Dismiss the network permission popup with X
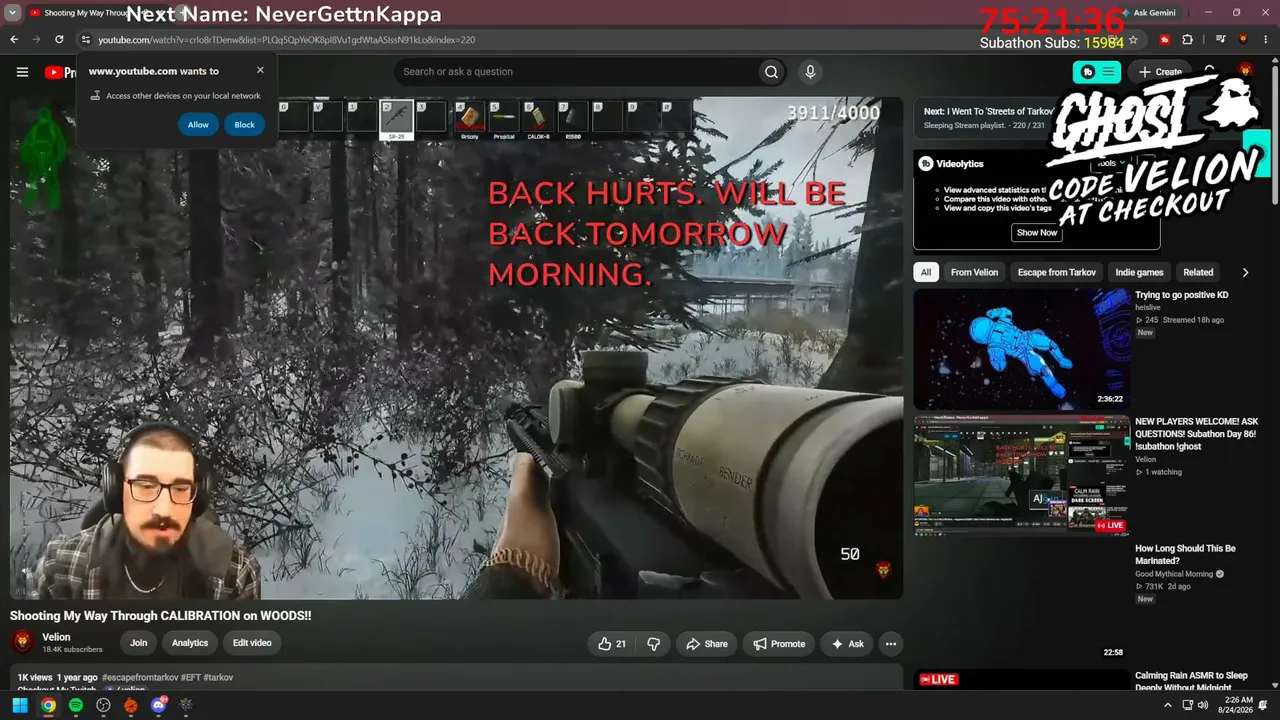Viewport: 1280px width, 720px height. coord(260,70)
